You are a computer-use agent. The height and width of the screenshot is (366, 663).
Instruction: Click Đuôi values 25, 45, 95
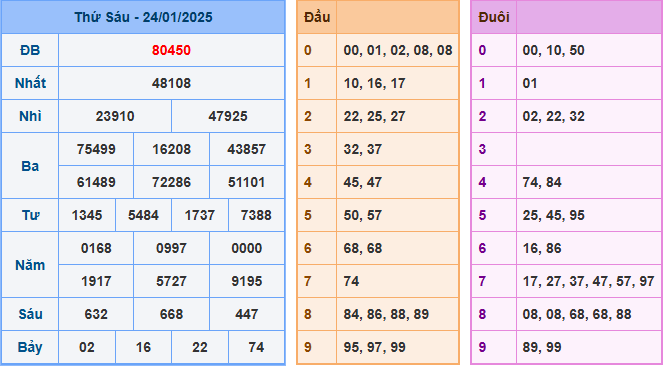tap(553, 215)
